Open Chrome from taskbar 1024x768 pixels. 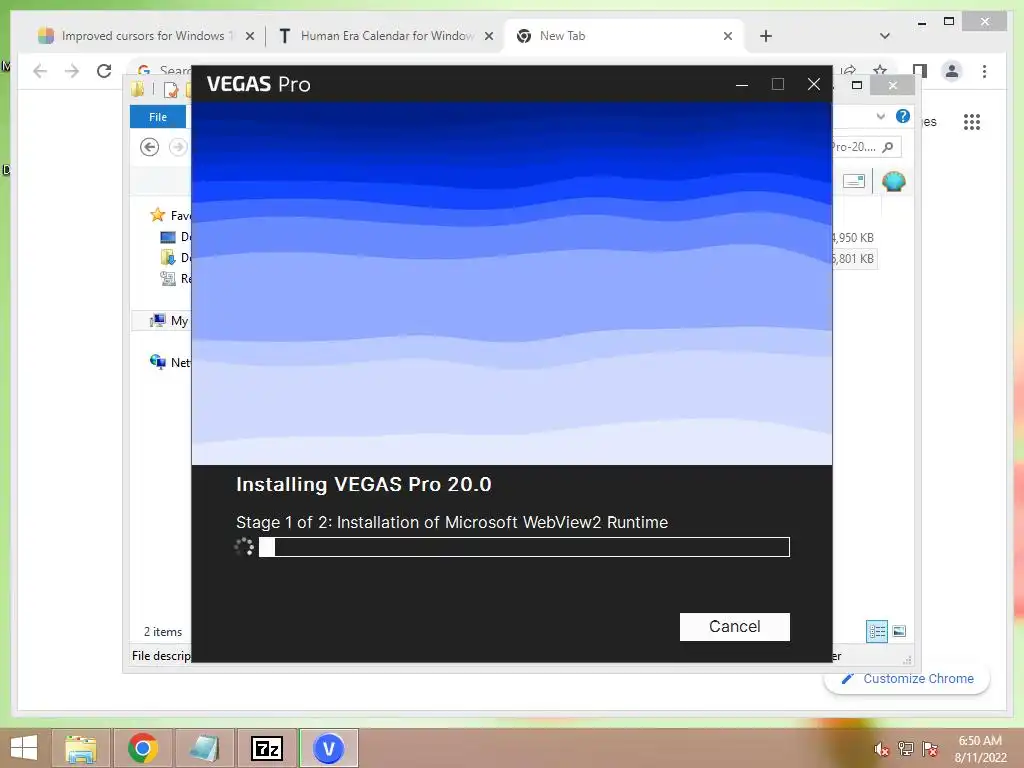142,748
